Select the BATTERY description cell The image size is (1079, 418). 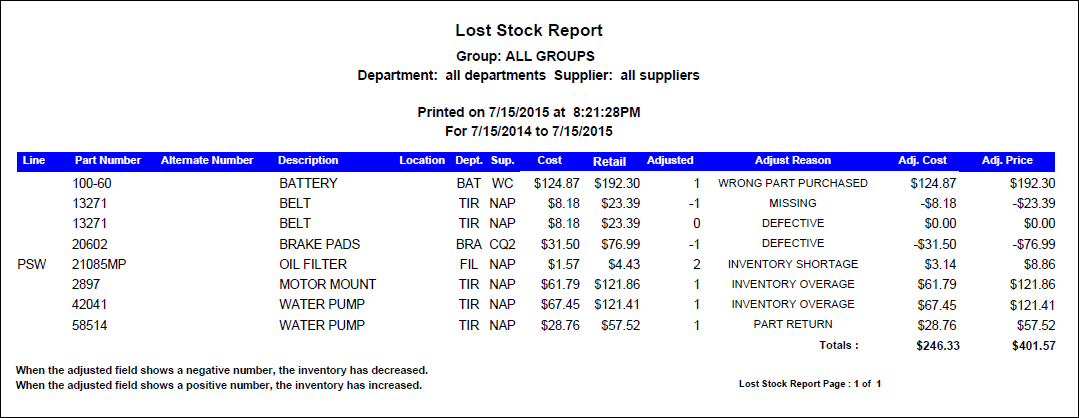308,184
